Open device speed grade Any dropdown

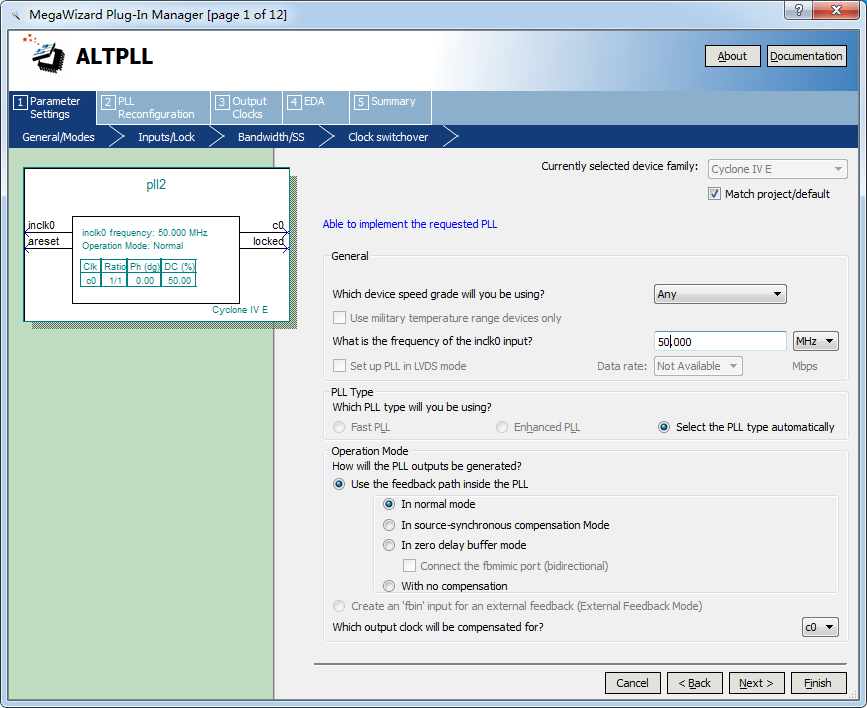720,294
